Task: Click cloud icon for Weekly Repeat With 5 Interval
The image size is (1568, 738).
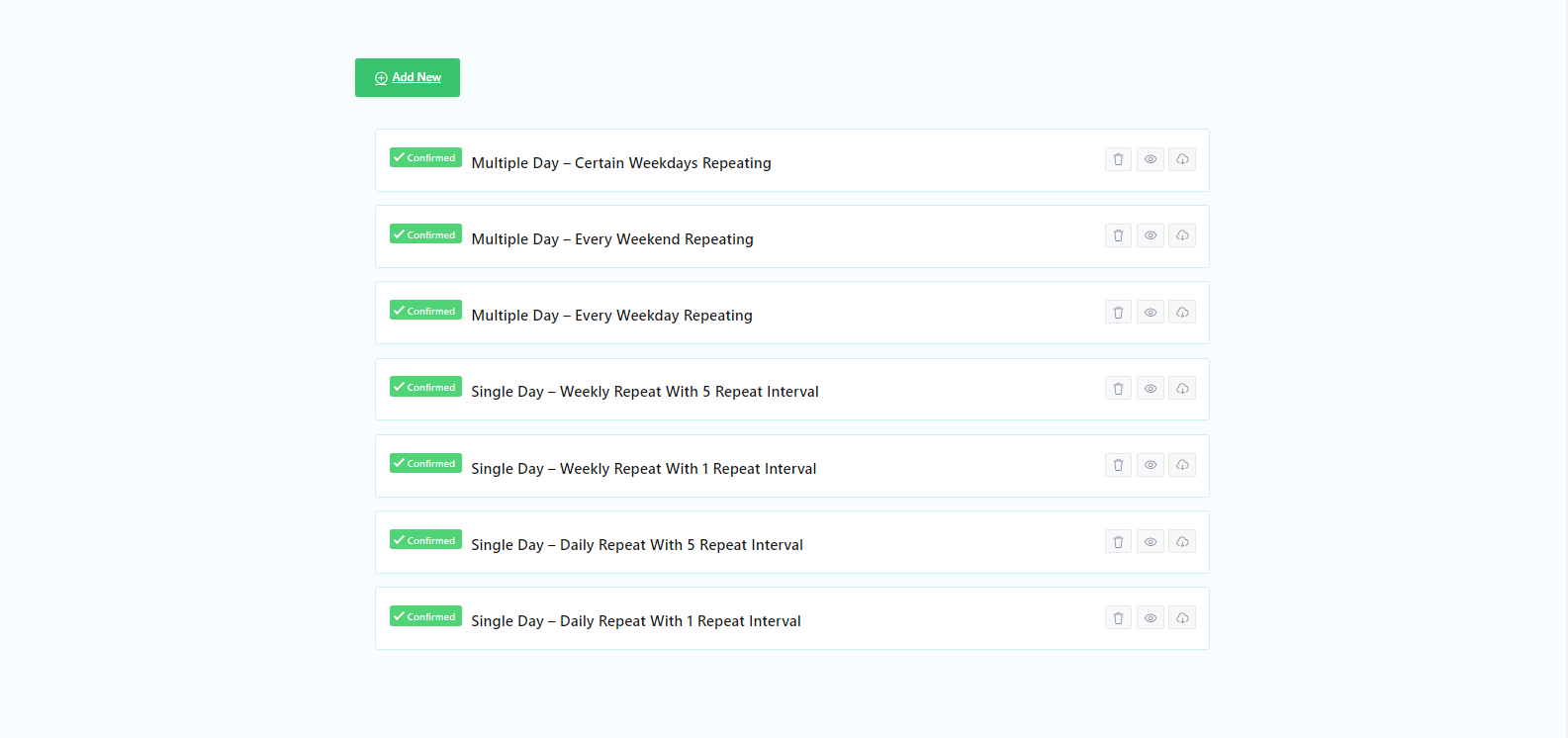Action: click(1182, 389)
